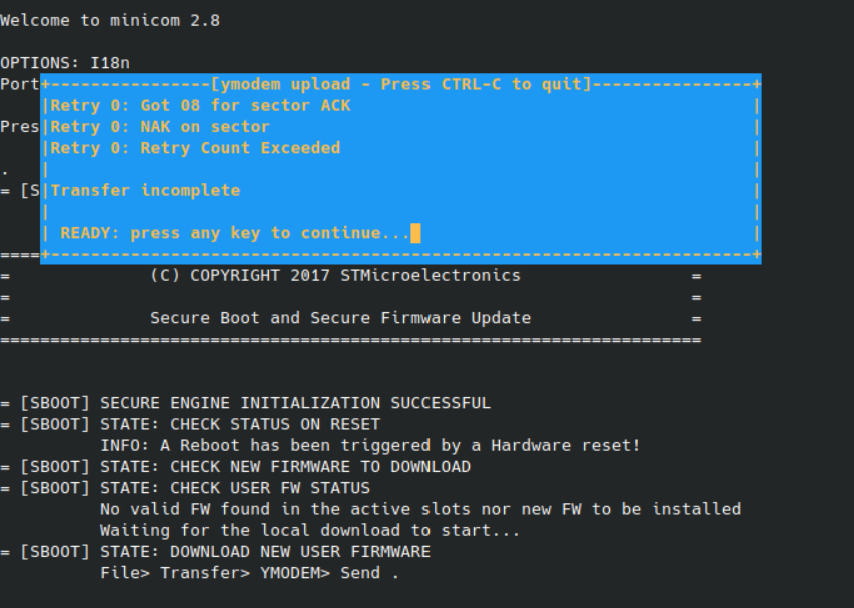Click 'Retry 0: Got 08 for sector ACK' line
Viewport: 854px width, 608px height.
[x=200, y=105]
